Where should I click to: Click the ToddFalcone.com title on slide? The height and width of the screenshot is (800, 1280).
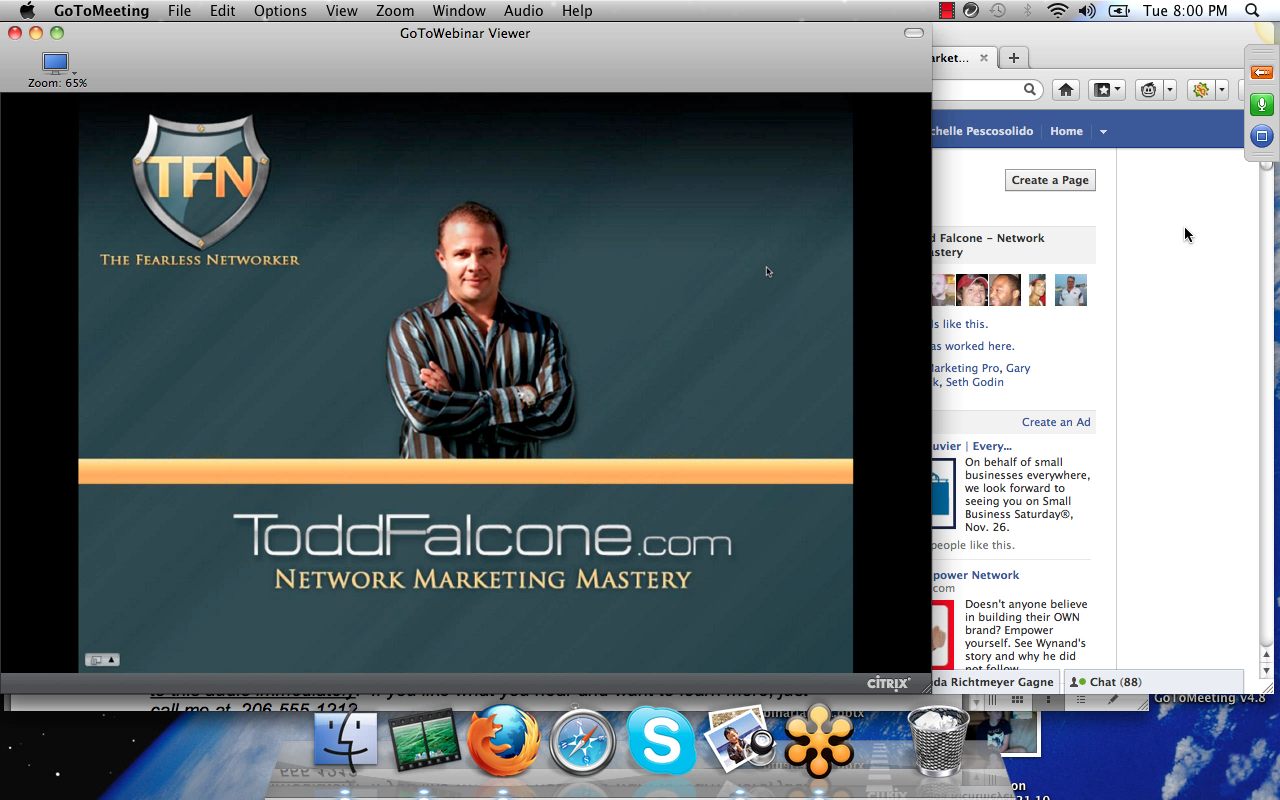(482, 536)
